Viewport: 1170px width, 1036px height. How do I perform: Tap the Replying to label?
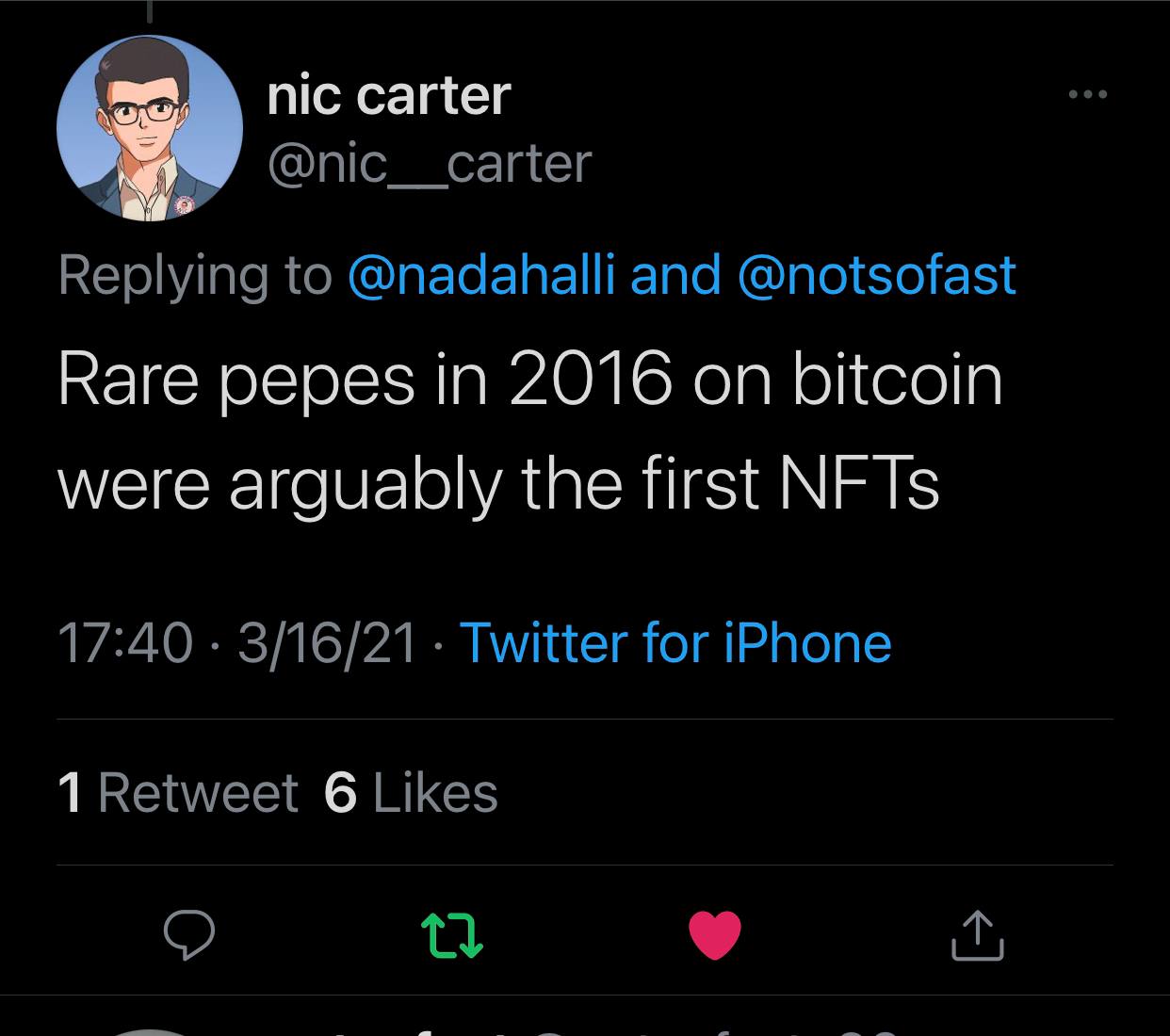[x=195, y=276]
